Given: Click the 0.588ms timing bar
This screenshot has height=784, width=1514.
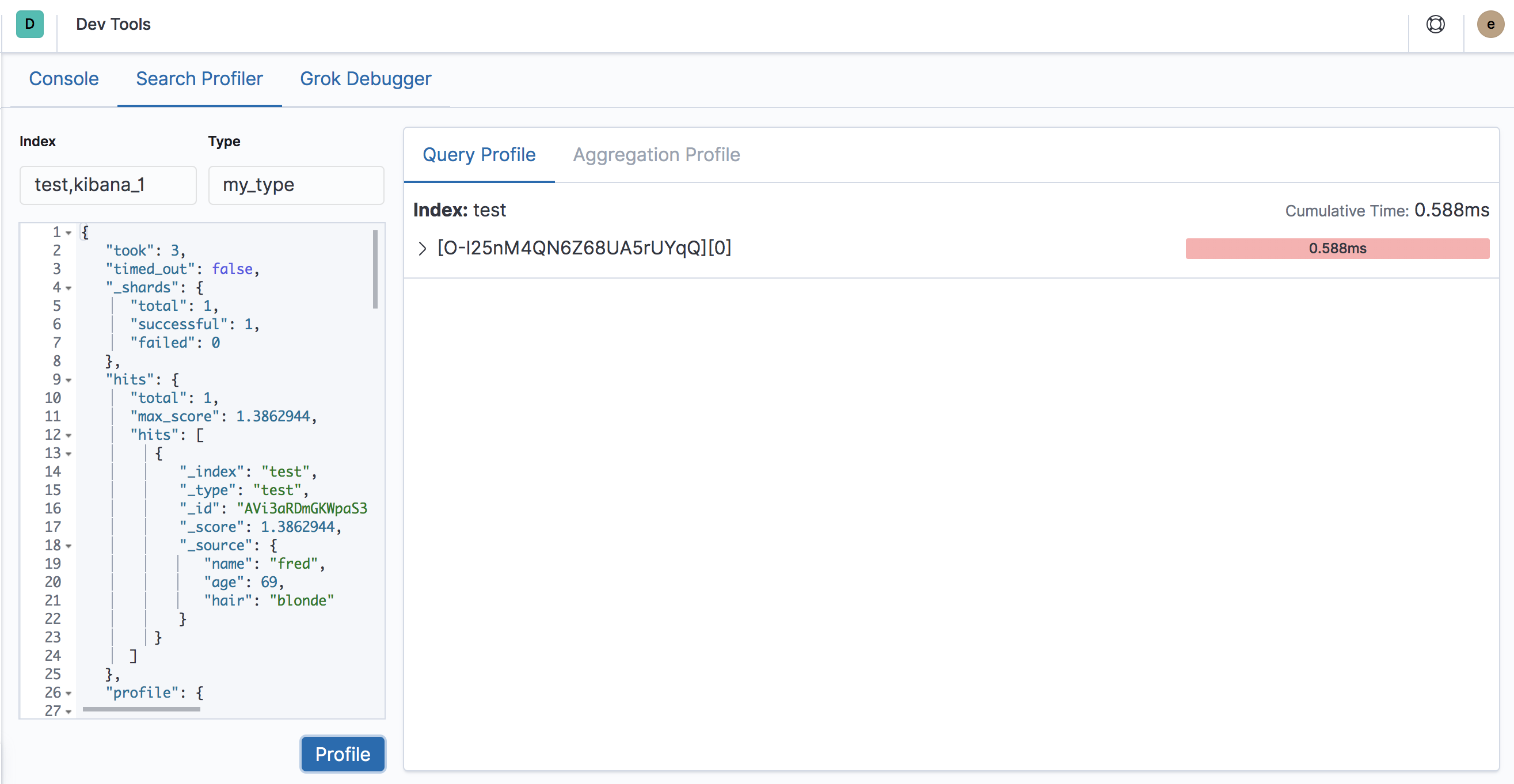Looking at the screenshot, I should (x=1337, y=248).
